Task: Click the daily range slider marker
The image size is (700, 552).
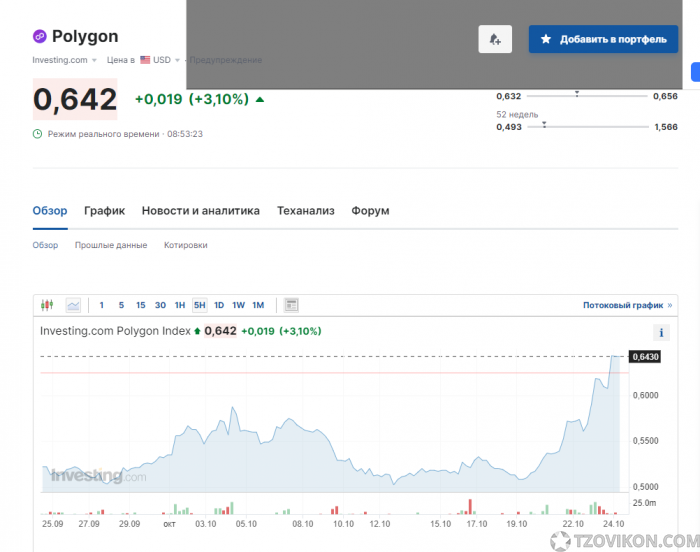Action: click(x=577, y=94)
